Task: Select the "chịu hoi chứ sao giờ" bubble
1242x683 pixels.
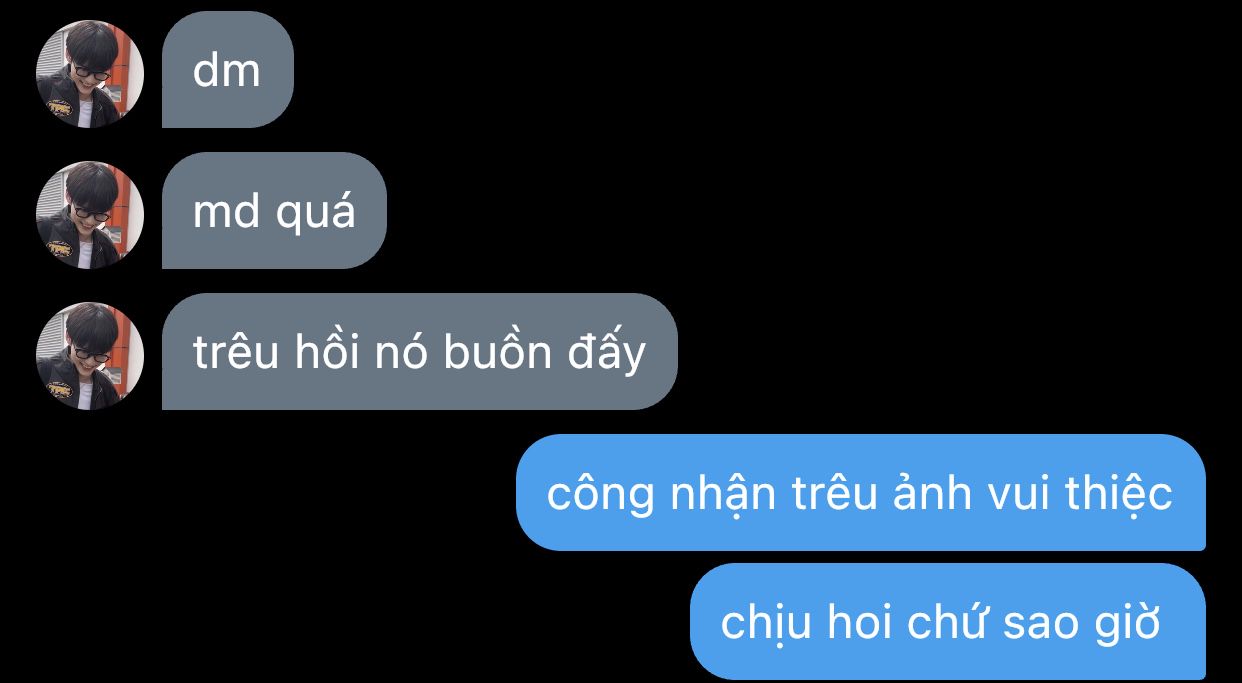Action: pos(948,622)
